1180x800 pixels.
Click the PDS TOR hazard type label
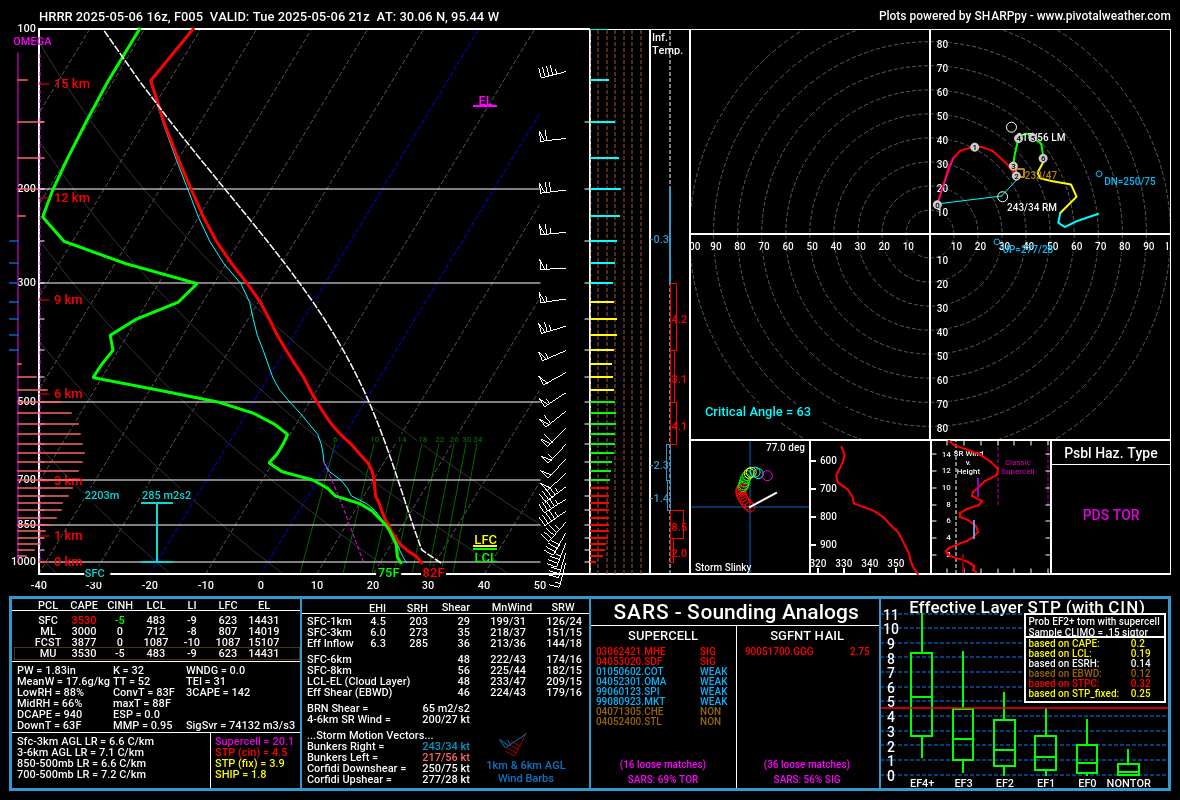[1110, 515]
